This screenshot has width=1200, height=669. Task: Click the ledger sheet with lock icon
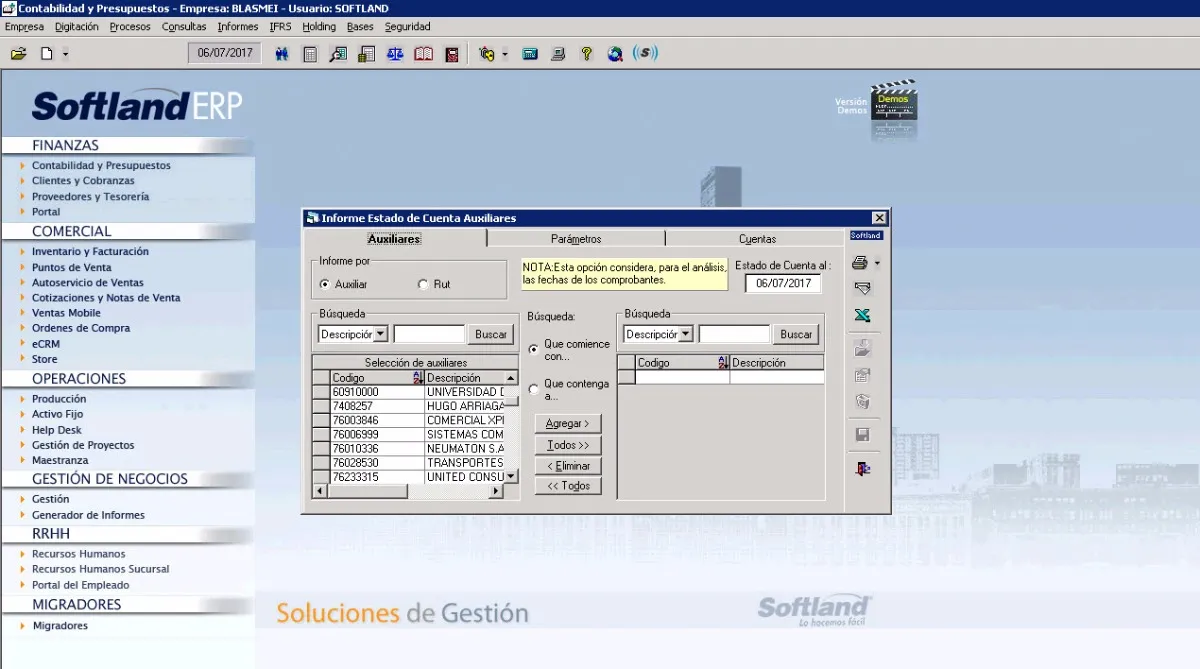(x=366, y=53)
